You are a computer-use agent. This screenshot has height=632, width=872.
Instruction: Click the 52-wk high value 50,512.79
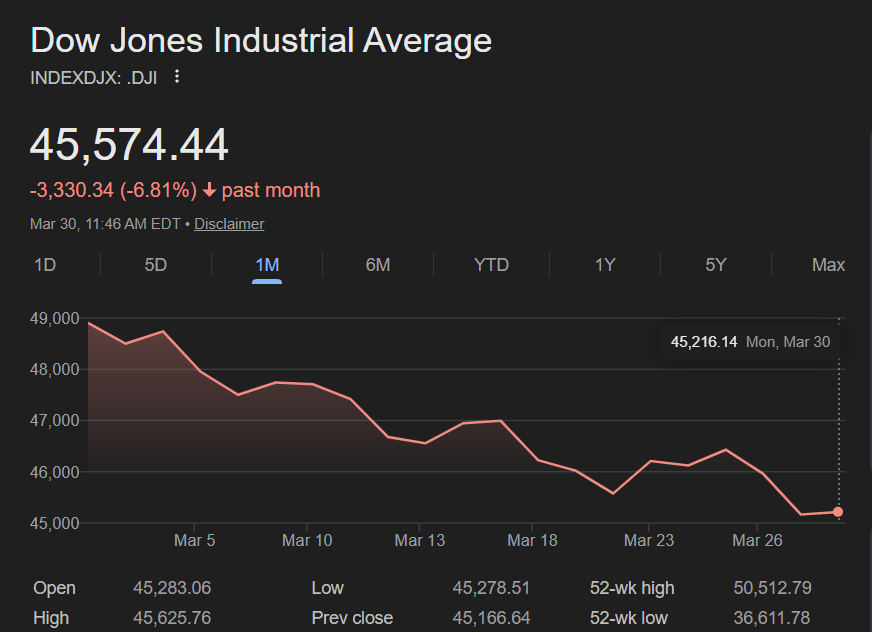coord(772,588)
